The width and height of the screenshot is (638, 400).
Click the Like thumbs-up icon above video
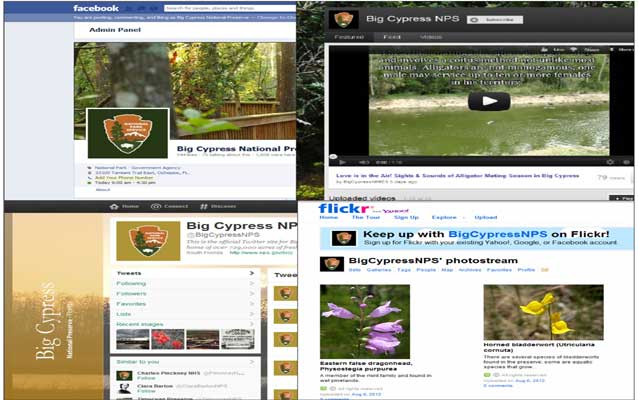tap(544, 49)
